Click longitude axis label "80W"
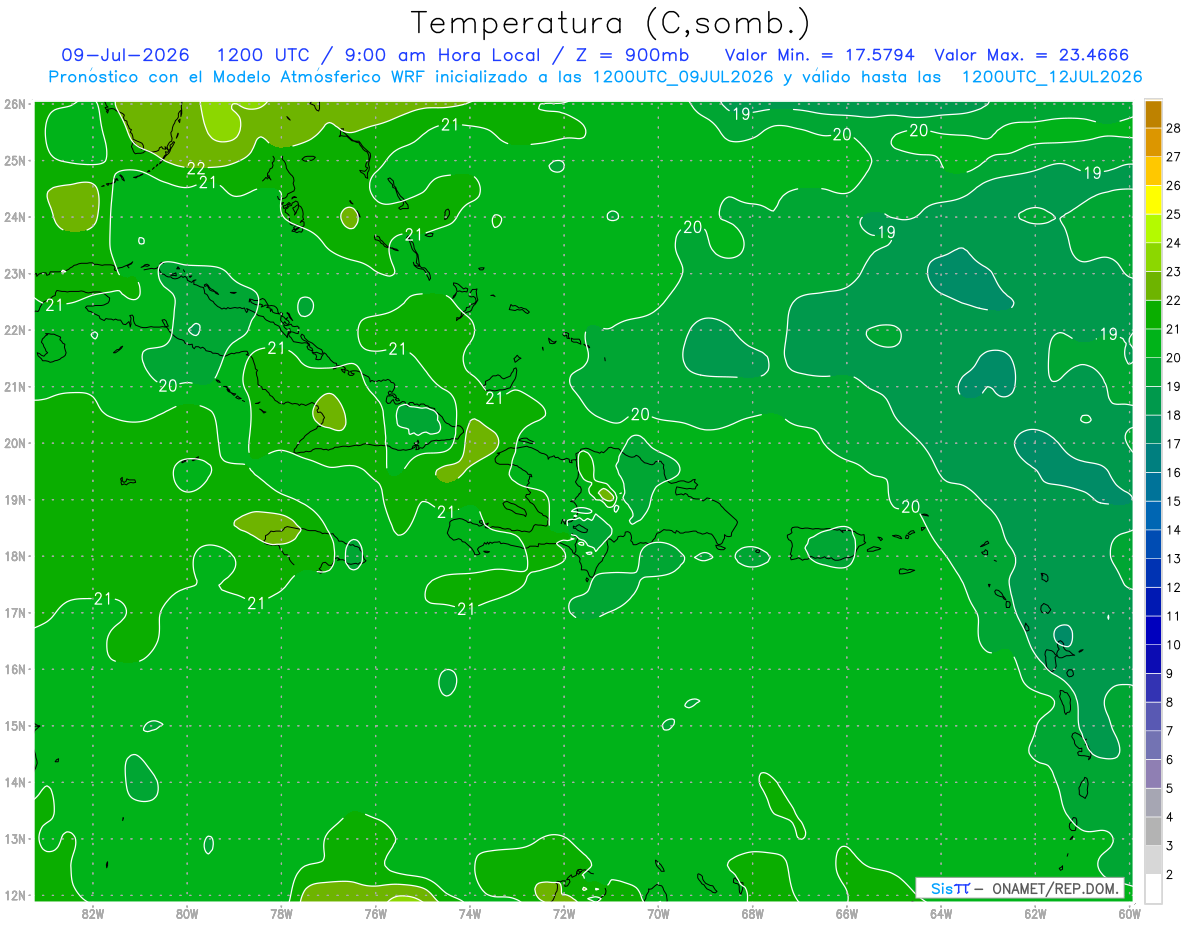The width and height of the screenshot is (1200, 927). click(x=186, y=913)
